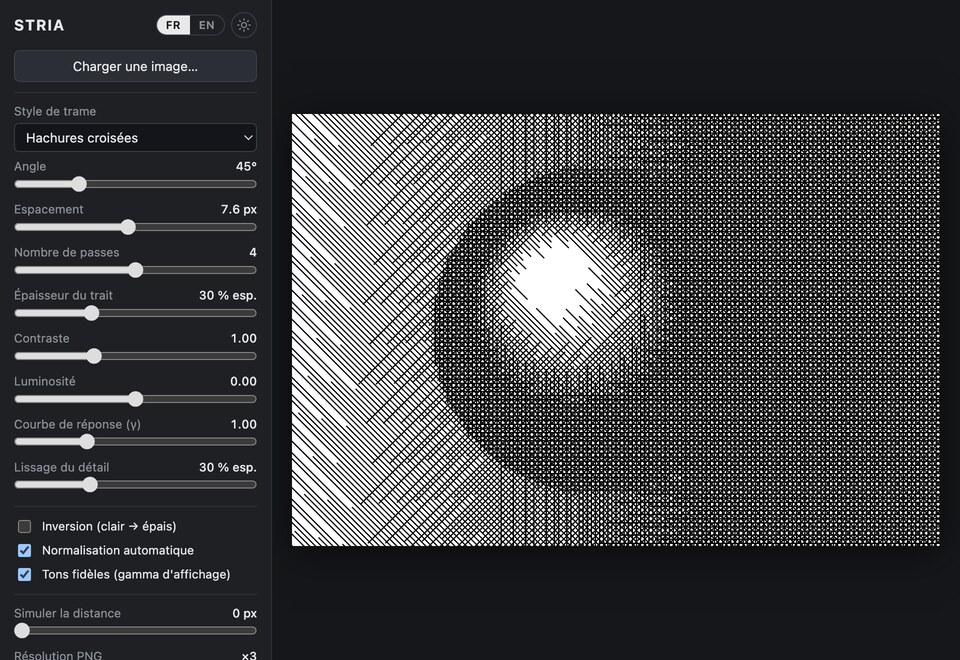
Task: Click the Angle slider
Action: (x=135, y=184)
